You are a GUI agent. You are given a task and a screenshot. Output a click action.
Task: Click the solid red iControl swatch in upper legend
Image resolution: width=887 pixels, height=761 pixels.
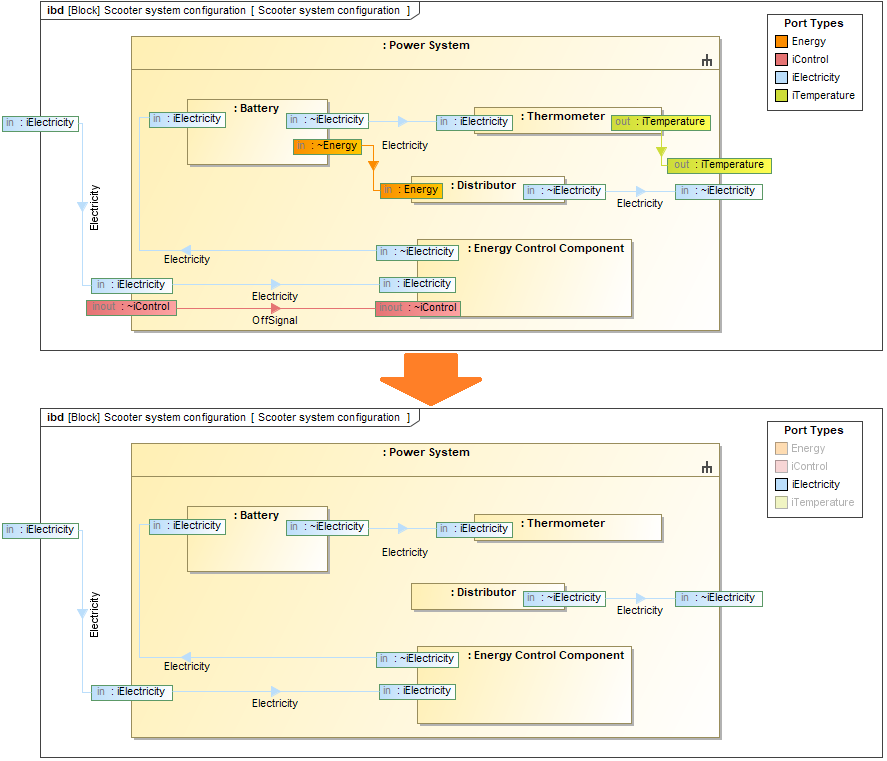pyautogui.click(x=782, y=60)
